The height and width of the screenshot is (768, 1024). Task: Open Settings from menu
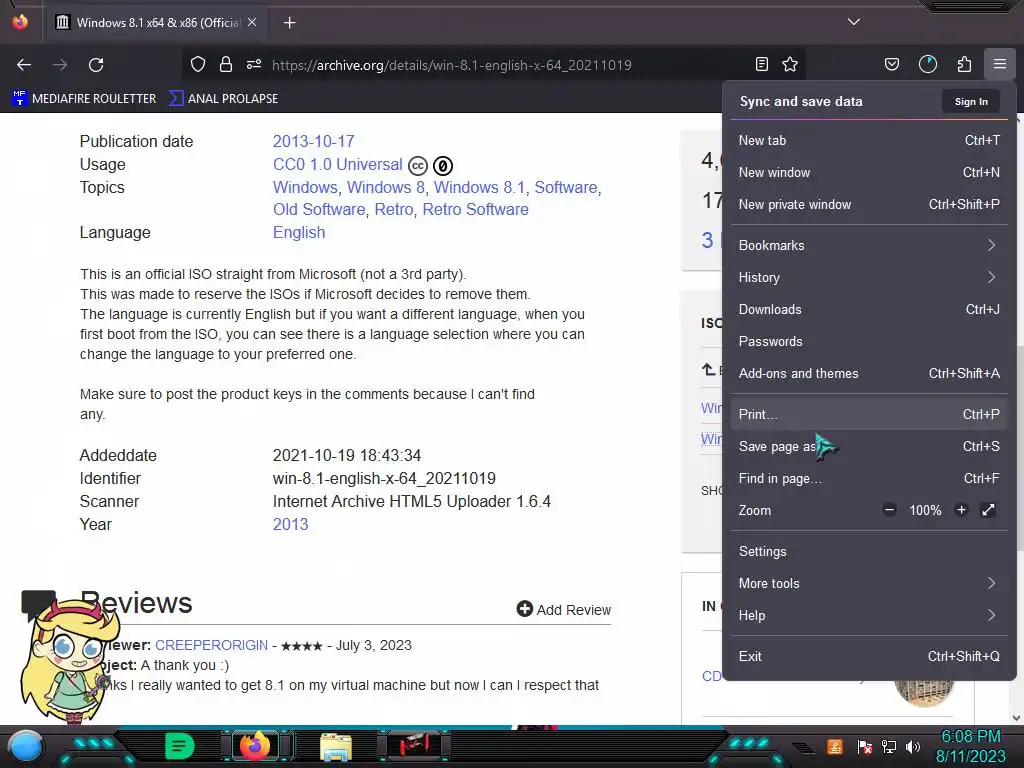(x=869, y=552)
